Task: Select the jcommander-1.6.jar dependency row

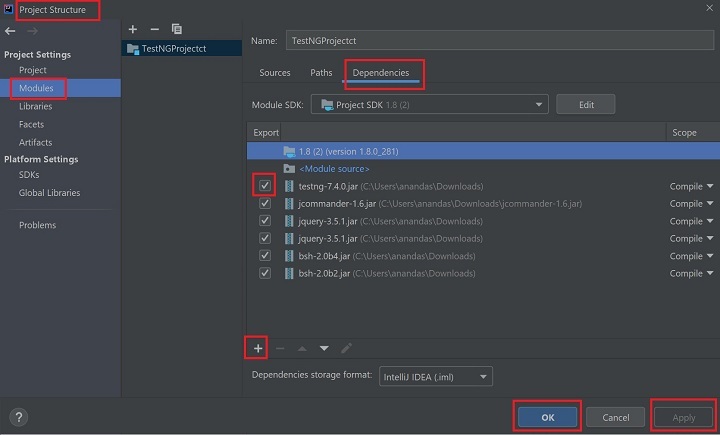Action: click(483, 203)
